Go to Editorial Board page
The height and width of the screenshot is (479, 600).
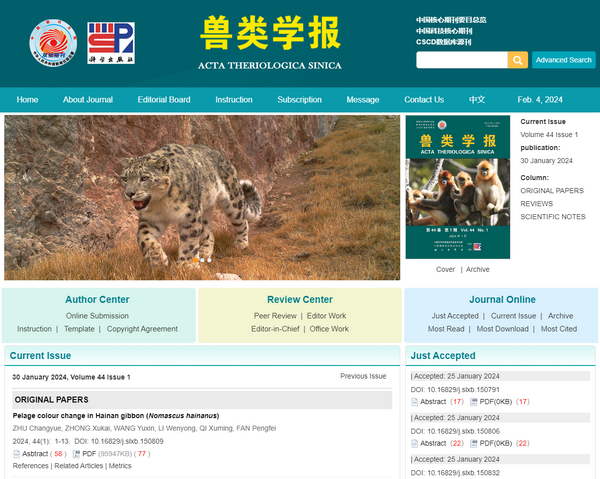[164, 100]
